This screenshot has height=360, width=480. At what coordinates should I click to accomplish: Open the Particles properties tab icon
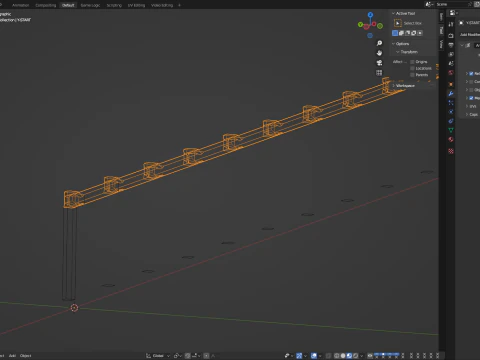point(451,103)
